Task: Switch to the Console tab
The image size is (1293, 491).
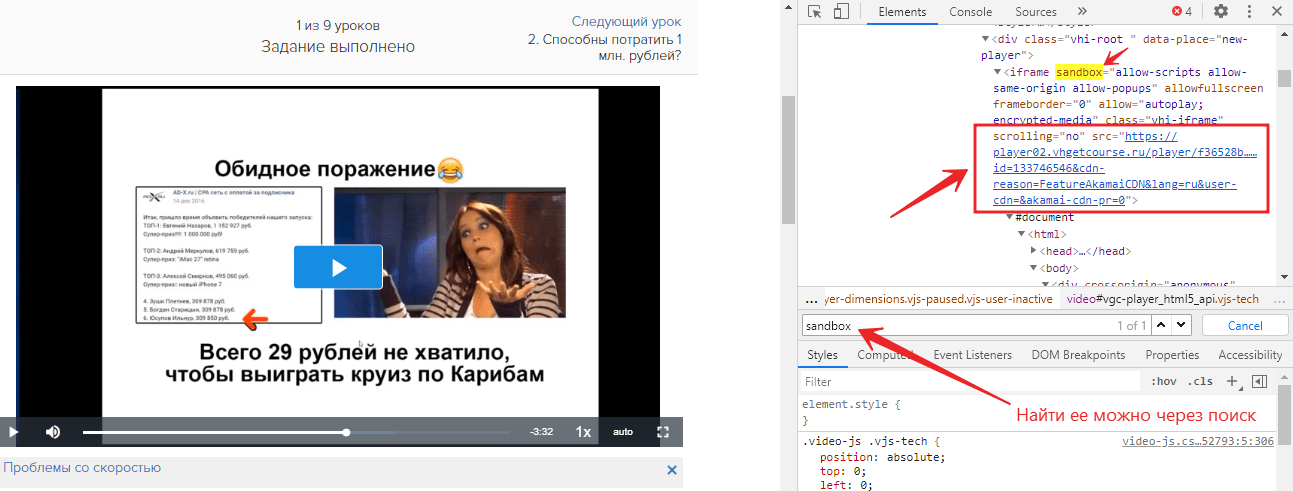Action: pos(971,12)
